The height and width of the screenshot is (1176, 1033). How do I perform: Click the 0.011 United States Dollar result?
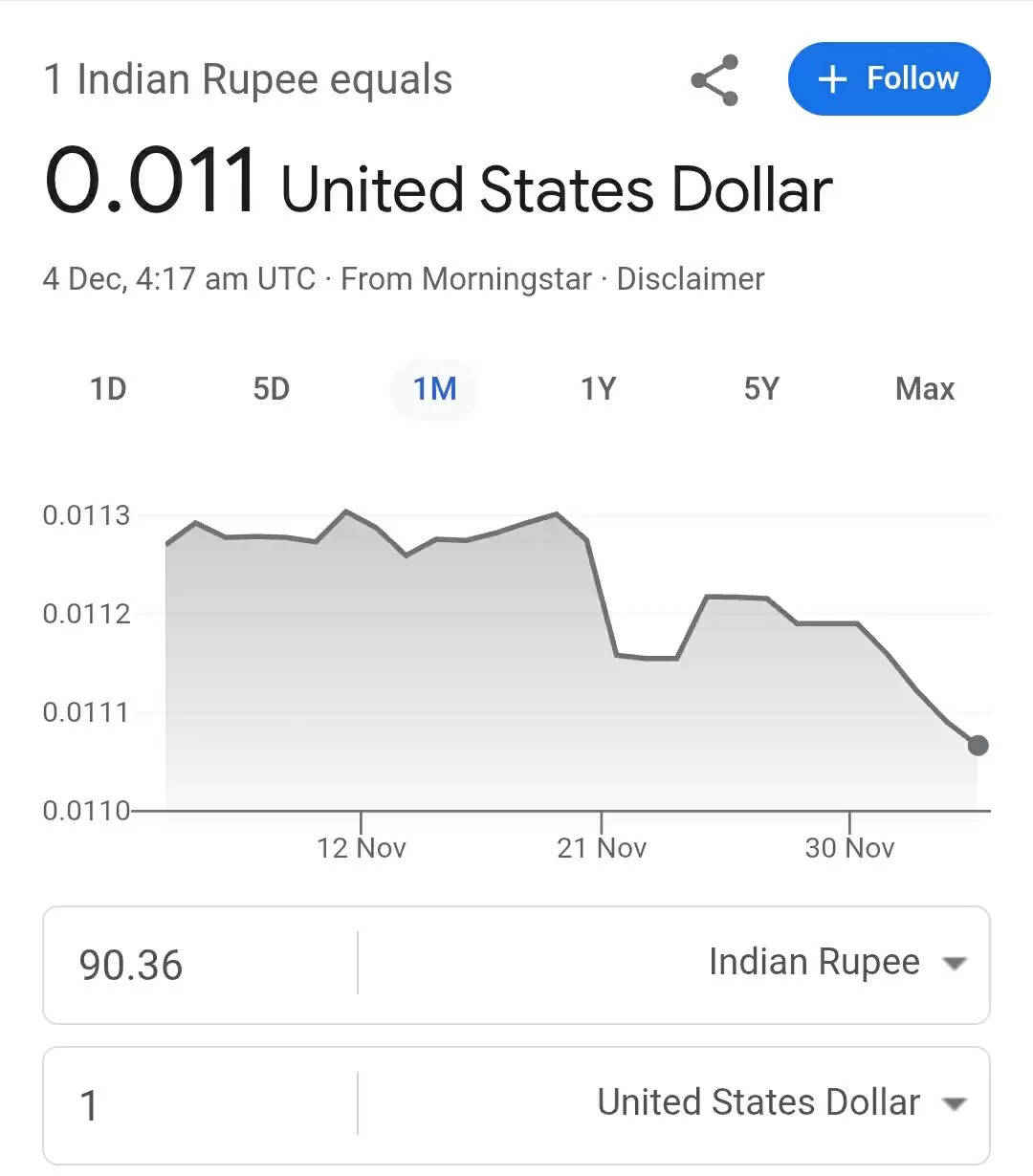click(438, 185)
